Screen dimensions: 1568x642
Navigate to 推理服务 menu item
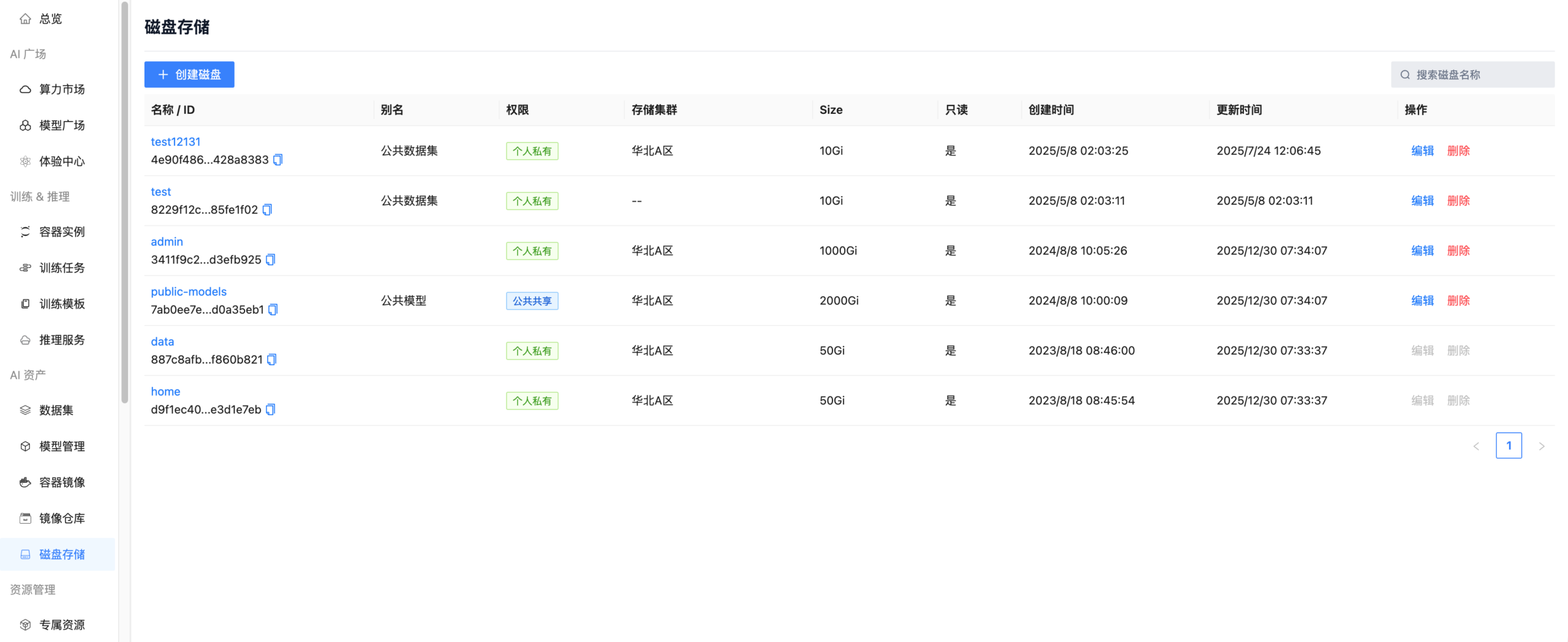[x=62, y=340]
